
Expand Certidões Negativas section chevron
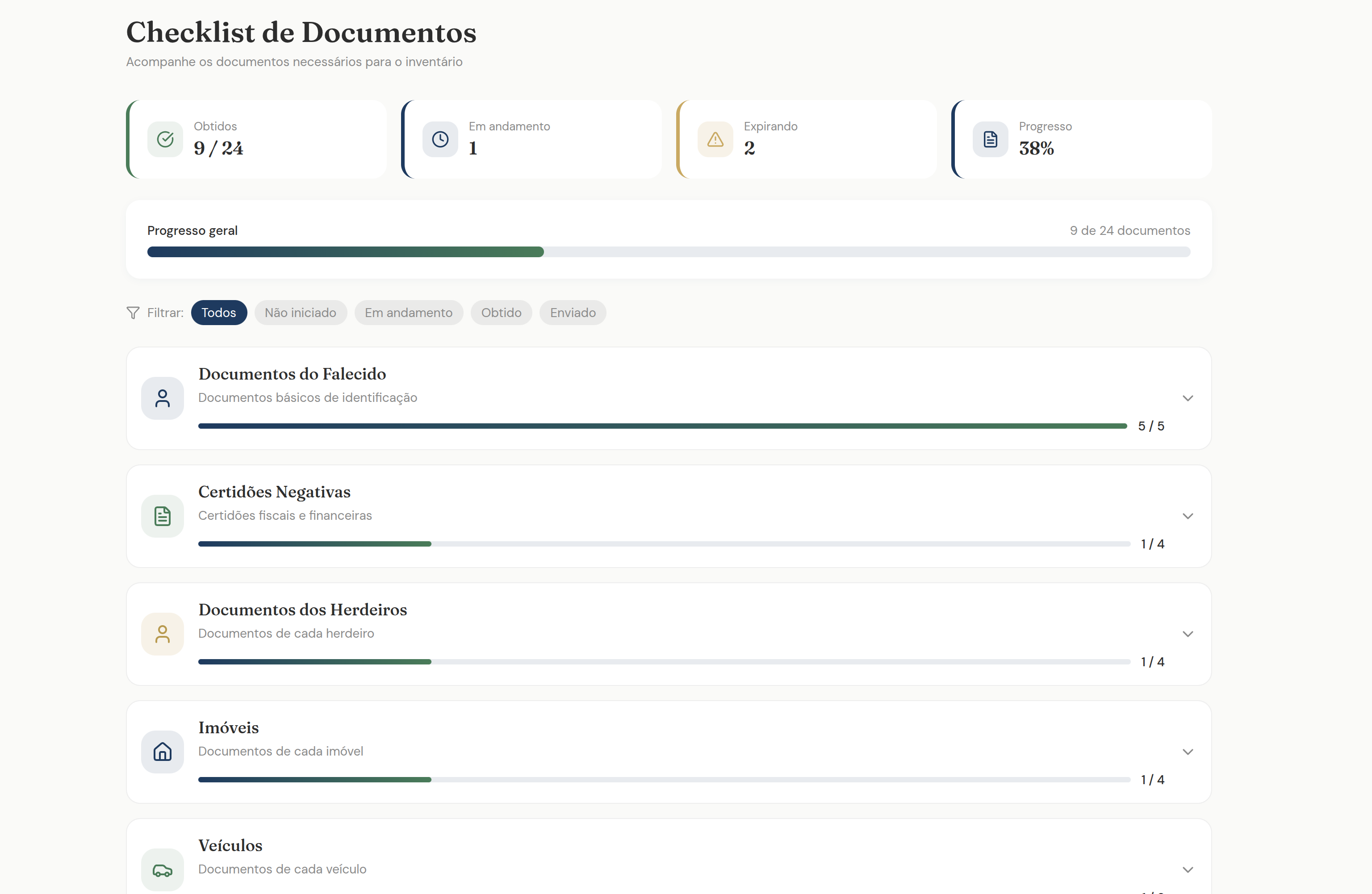1188,516
